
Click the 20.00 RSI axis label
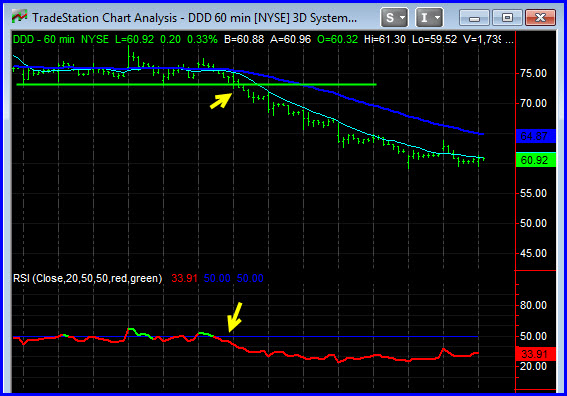click(533, 366)
